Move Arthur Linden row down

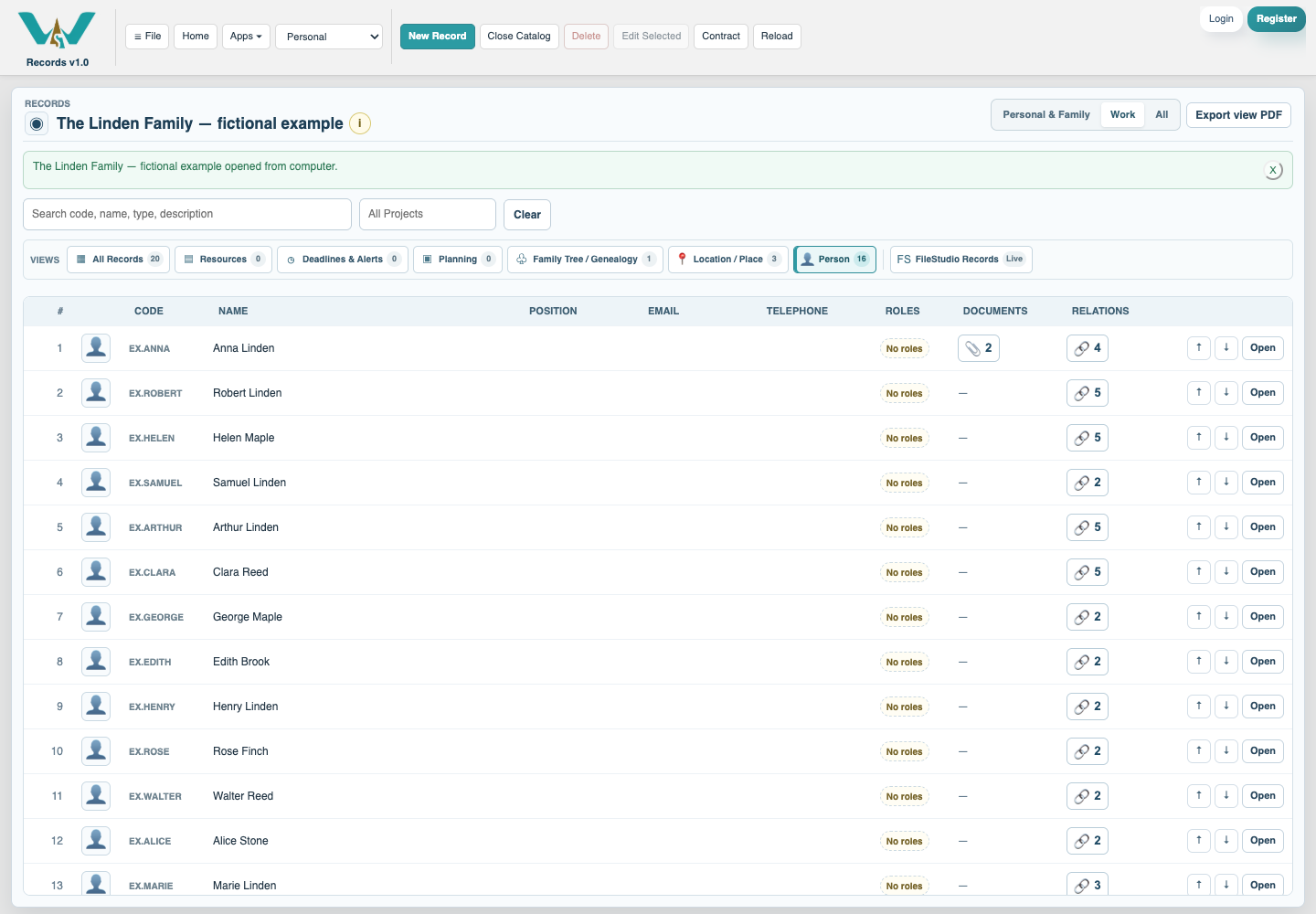coord(1226,527)
